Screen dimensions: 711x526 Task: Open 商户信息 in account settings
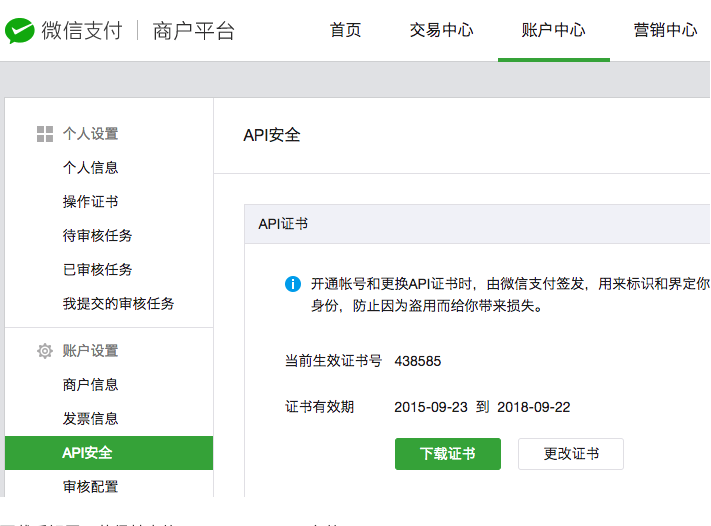point(90,385)
